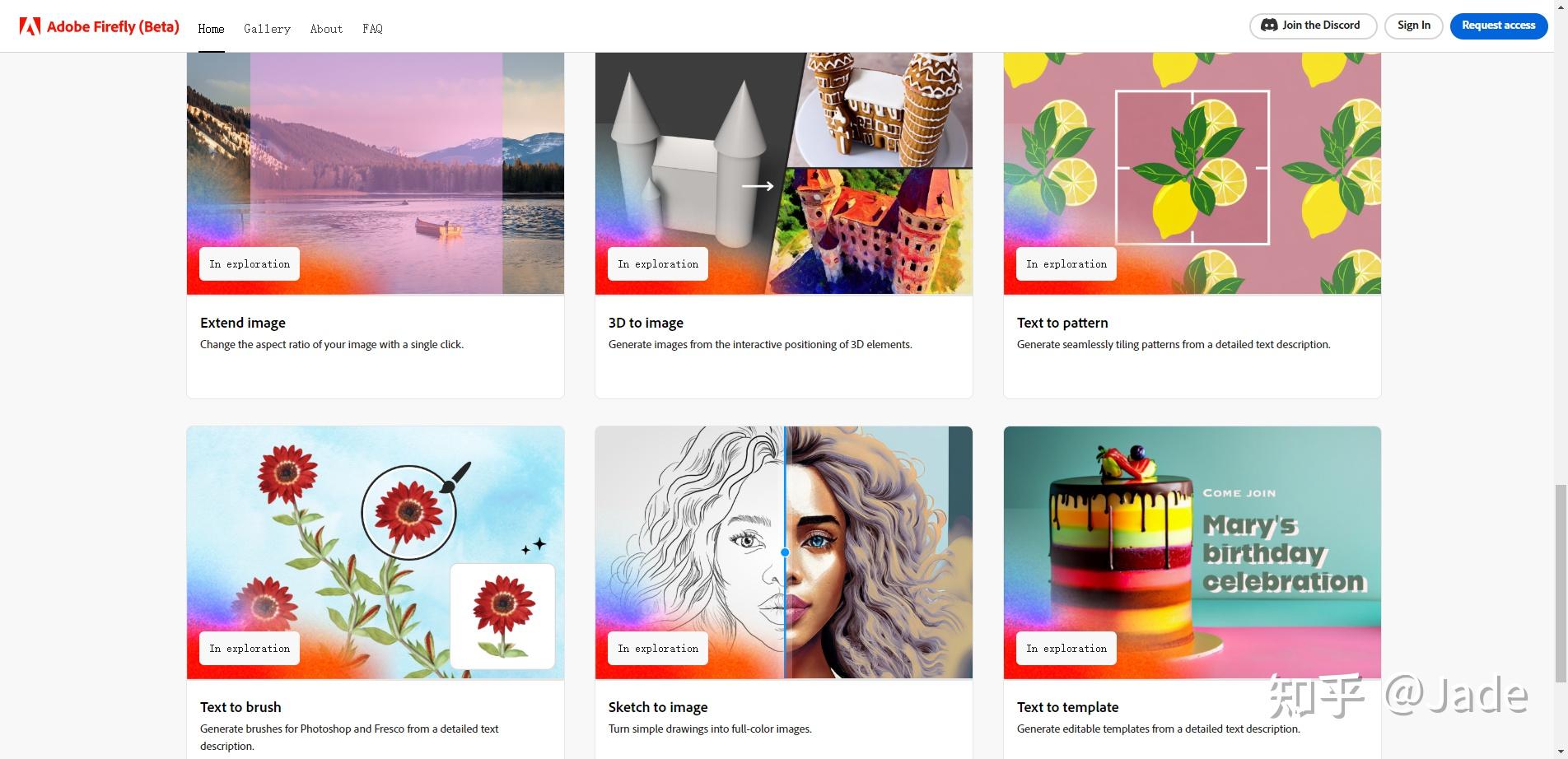Click the page vertical scrollbar thumb
Viewport: 1568px width, 759px height.
coord(1561,584)
